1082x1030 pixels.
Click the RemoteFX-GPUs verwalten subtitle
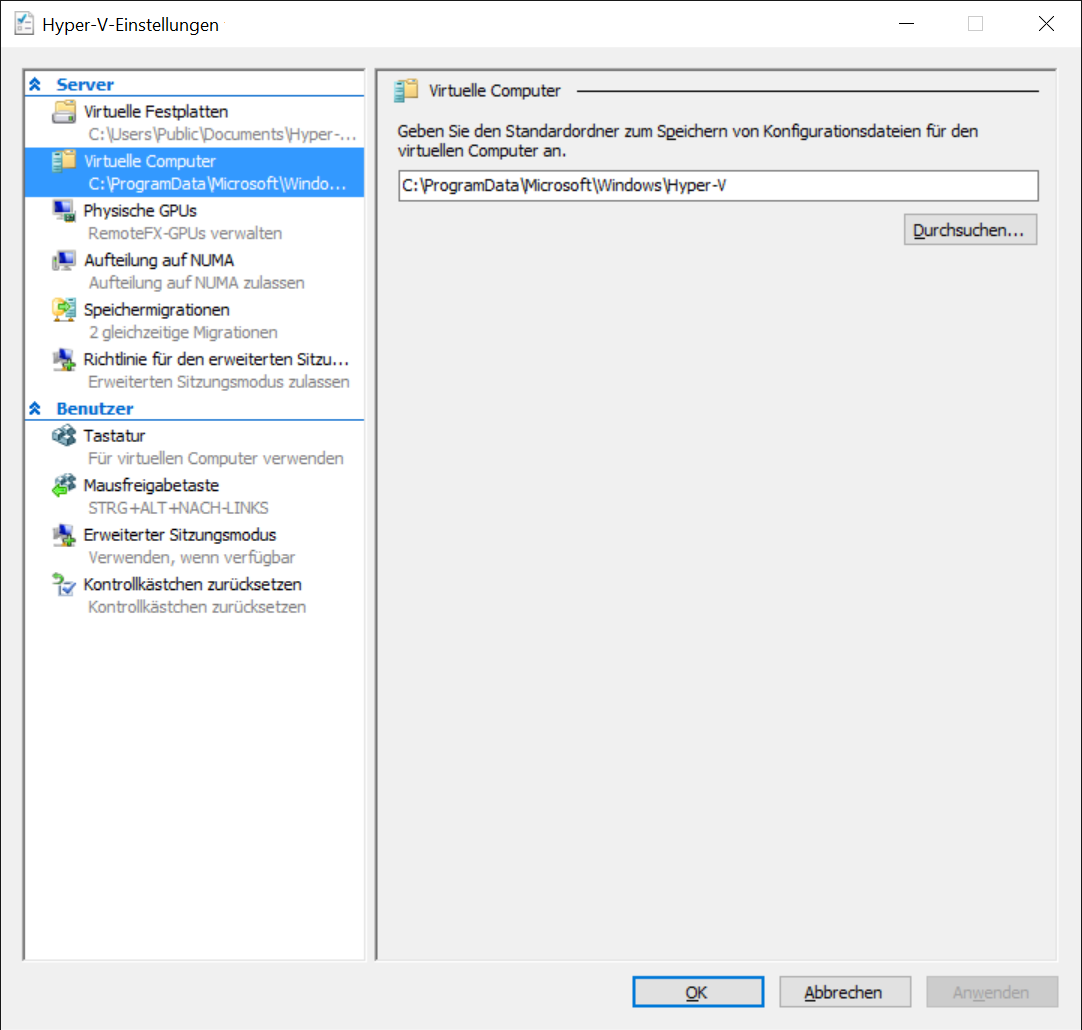coord(185,234)
